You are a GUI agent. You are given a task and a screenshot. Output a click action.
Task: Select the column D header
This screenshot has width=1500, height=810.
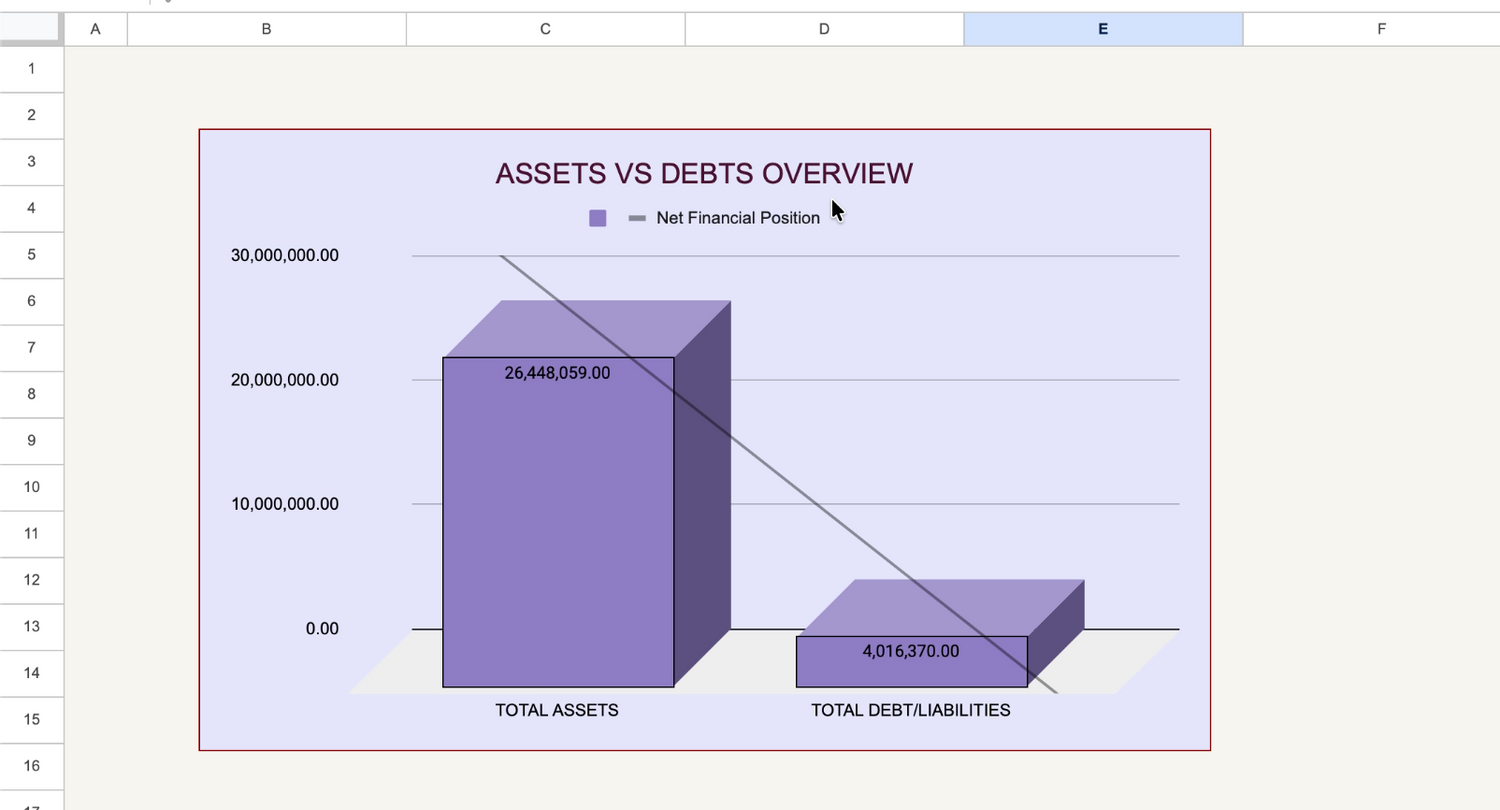[824, 30]
